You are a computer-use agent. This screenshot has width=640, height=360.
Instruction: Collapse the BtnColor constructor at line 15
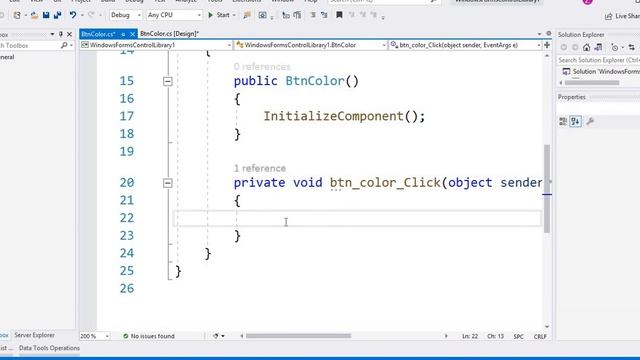(x=167, y=81)
